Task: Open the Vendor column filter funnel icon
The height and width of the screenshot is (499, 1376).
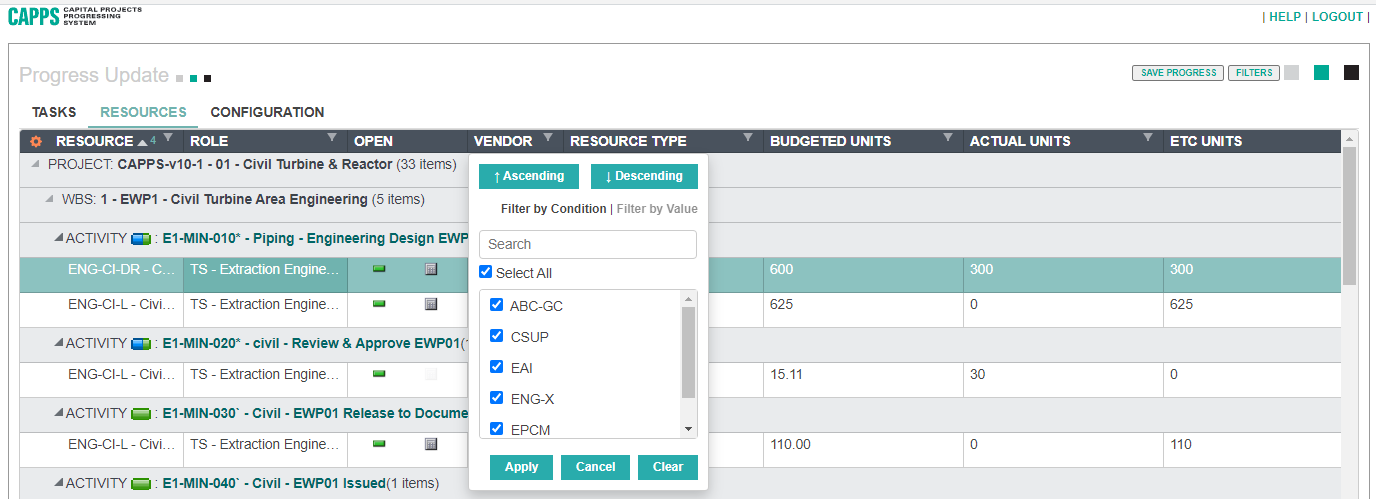Action: point(547,138)
